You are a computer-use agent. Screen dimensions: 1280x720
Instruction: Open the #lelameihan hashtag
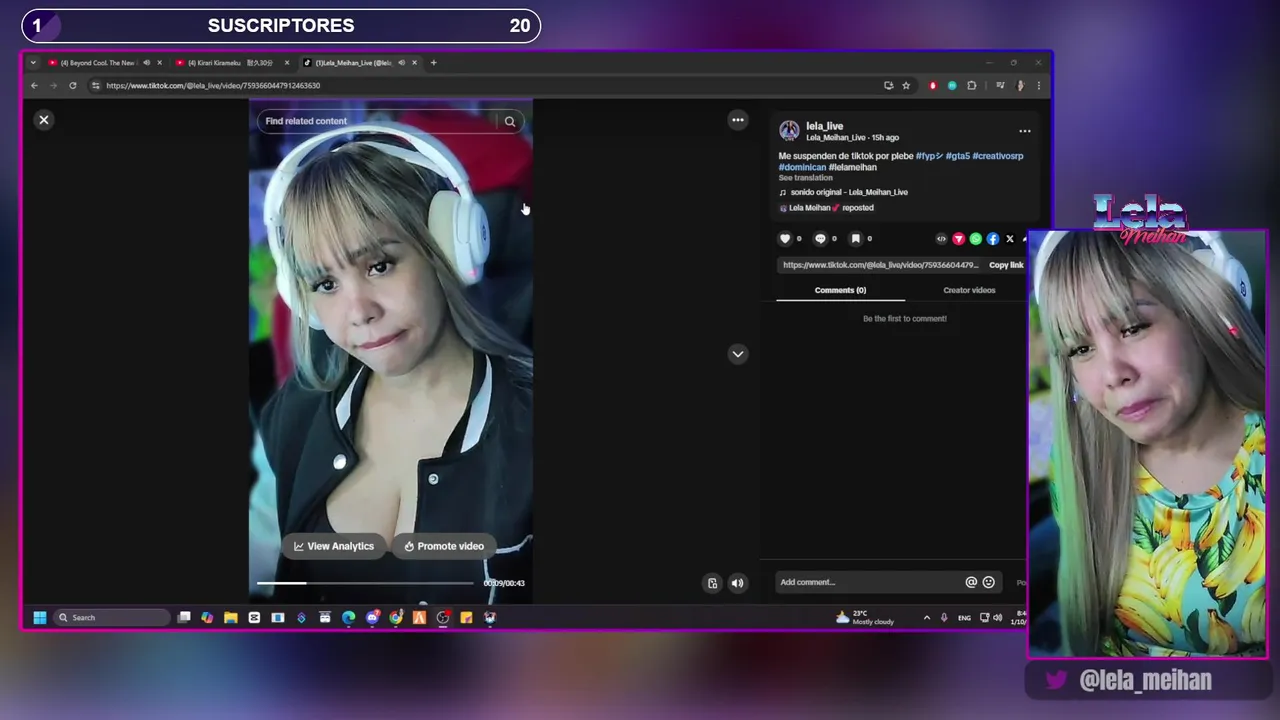click(x=852, y=167)
